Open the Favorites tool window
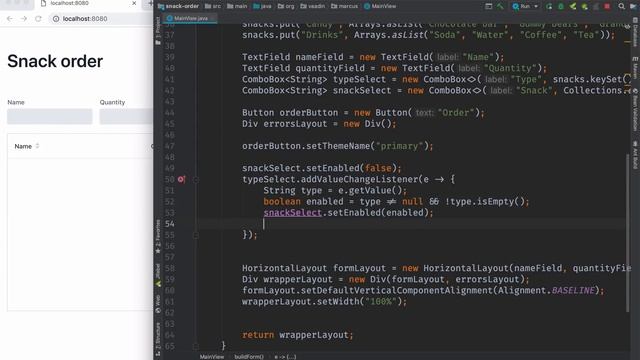The width and height of the screenshot is (640, 360). tap(158, 237)
